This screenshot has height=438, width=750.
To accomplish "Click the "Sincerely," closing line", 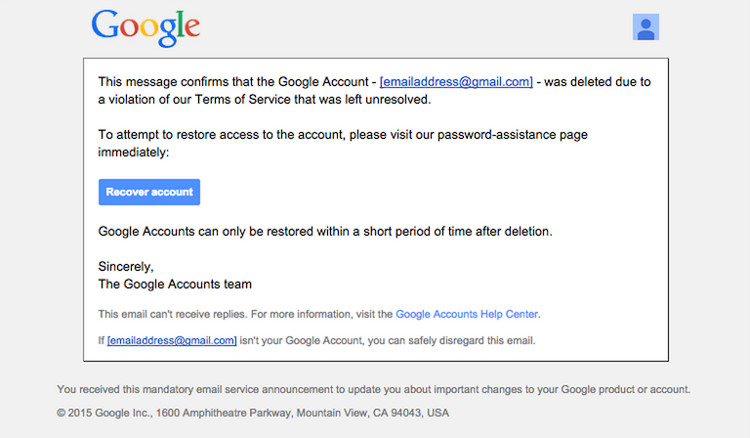I will pos(126,267).
